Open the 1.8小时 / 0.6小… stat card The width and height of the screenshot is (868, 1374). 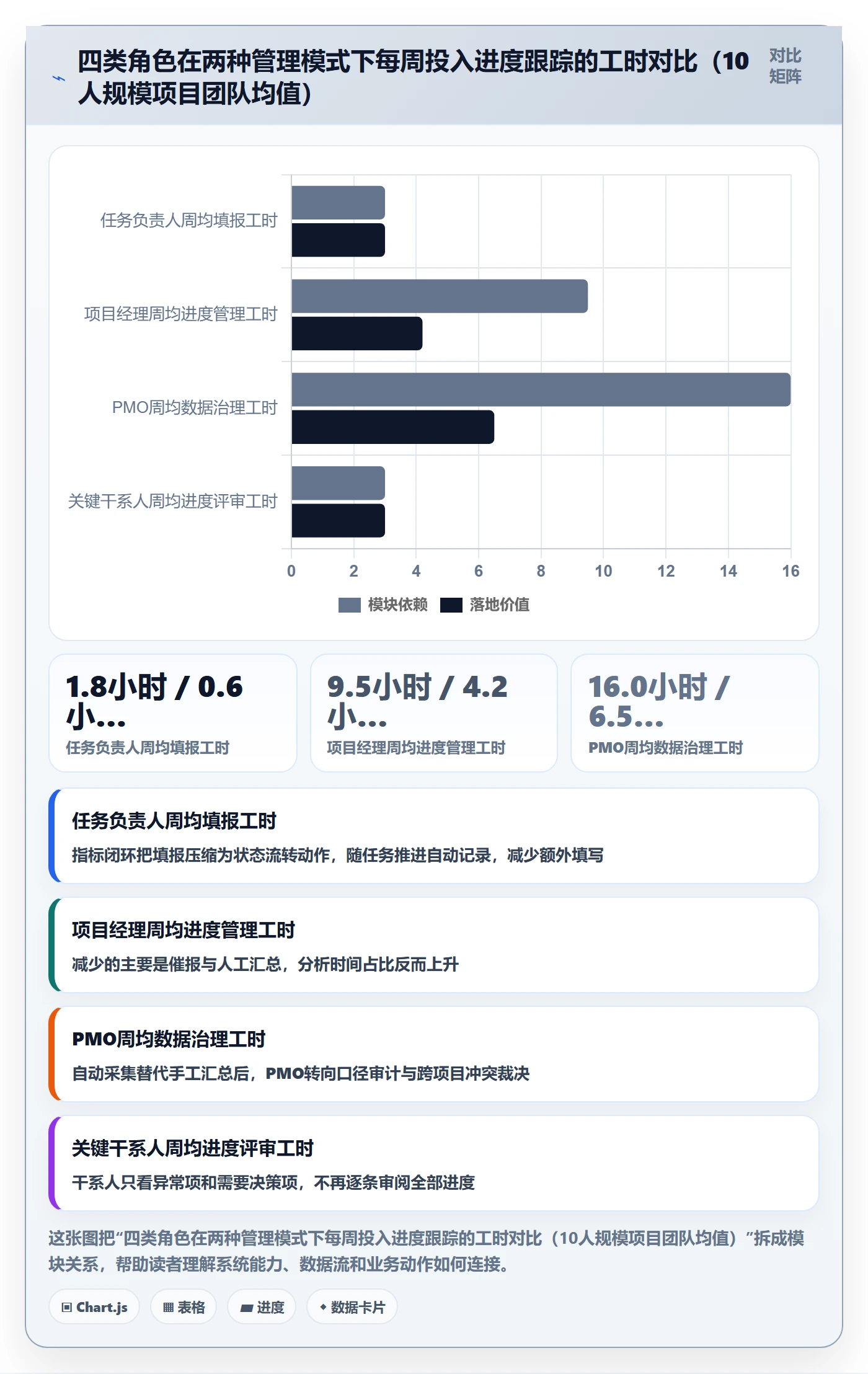point(173,713)
